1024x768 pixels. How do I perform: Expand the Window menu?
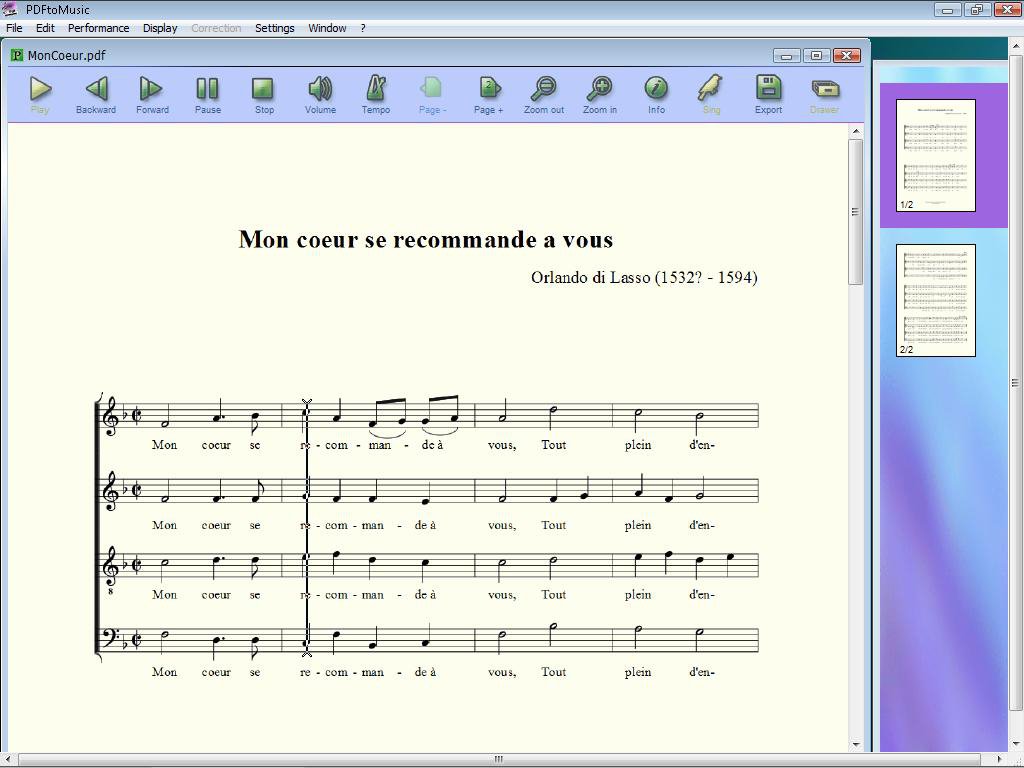pyautogui.click(x=327, y=28)
